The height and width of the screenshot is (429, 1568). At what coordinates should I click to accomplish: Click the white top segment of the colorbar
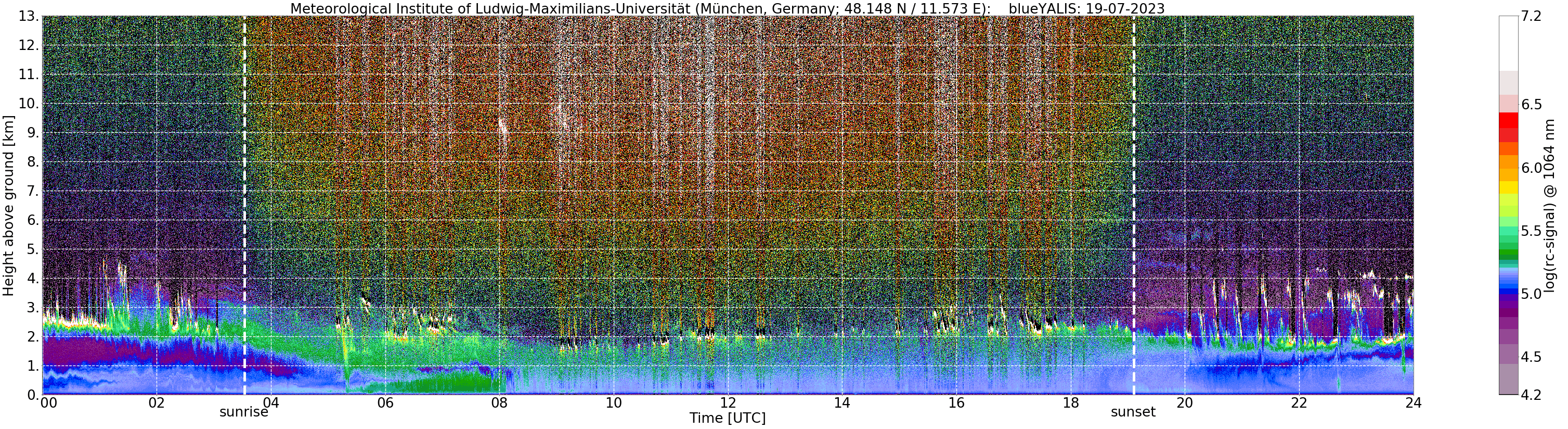click(1508, 43)
